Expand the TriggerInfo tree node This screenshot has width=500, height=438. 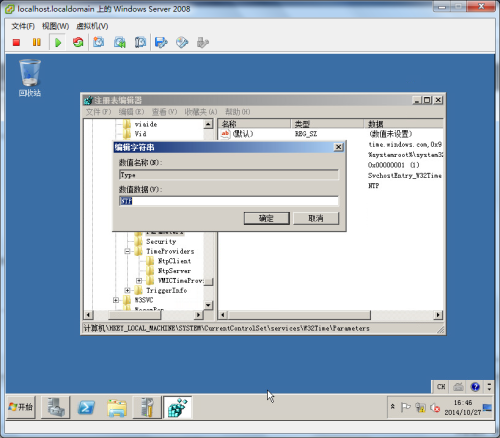pos(127,290)
